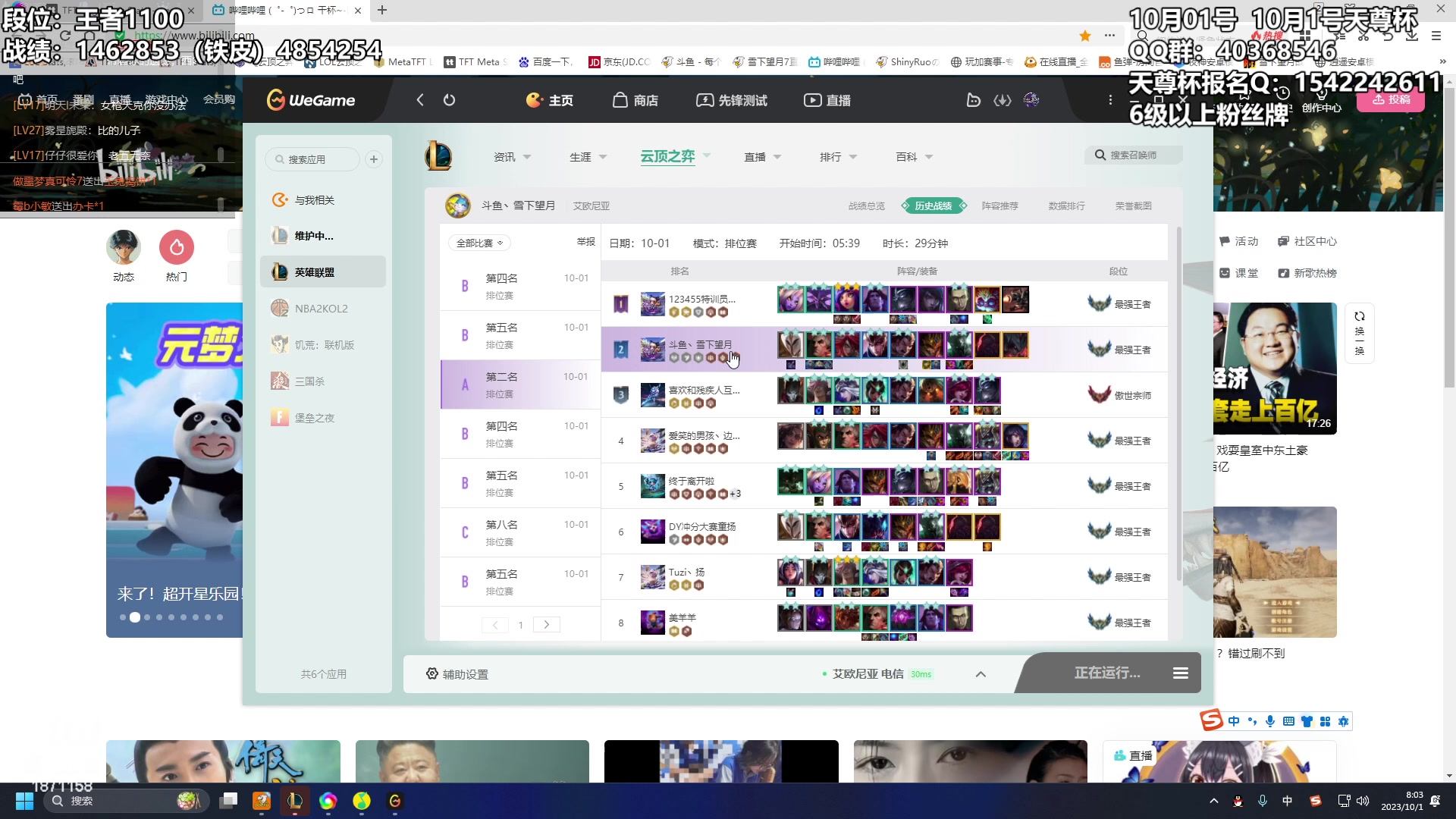
Task: Select the 第八名 match record
Action: (521, 532)
